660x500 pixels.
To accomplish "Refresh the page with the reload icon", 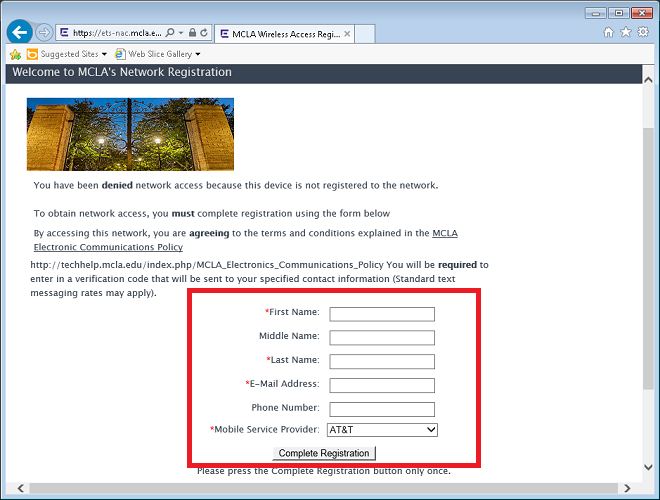I will click(x=204, y=32).
